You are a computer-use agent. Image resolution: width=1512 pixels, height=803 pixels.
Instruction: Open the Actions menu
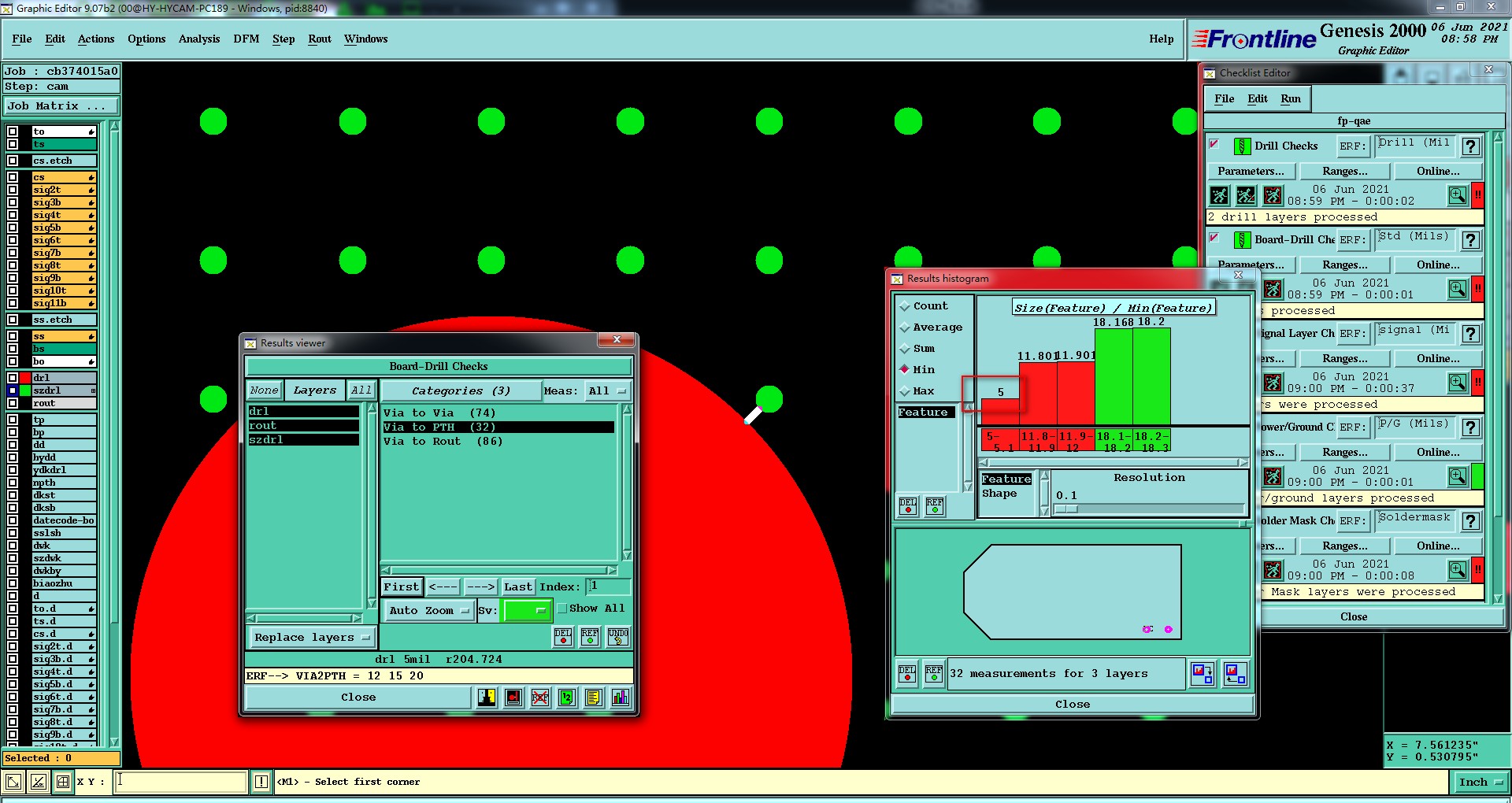click(96, 39)
